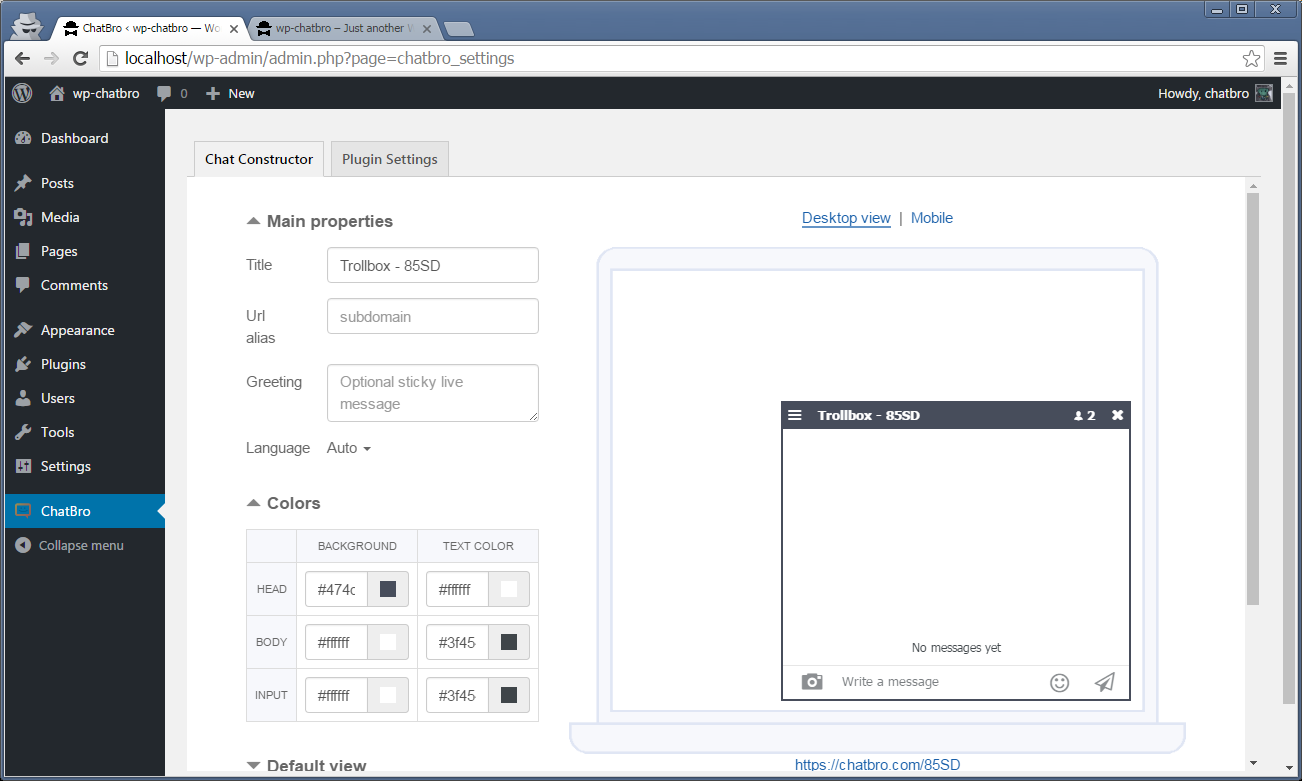Click the Posts pin icon
Viewport: 1302px width, 781px height.
pyautogui.click(x=23, y=183)
